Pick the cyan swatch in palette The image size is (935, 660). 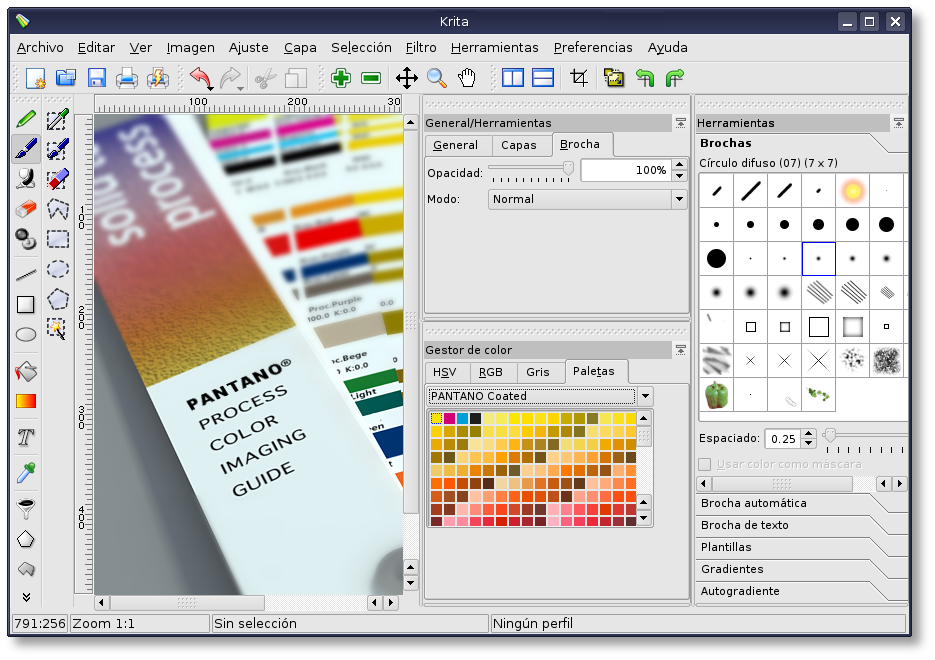(463, 419)
